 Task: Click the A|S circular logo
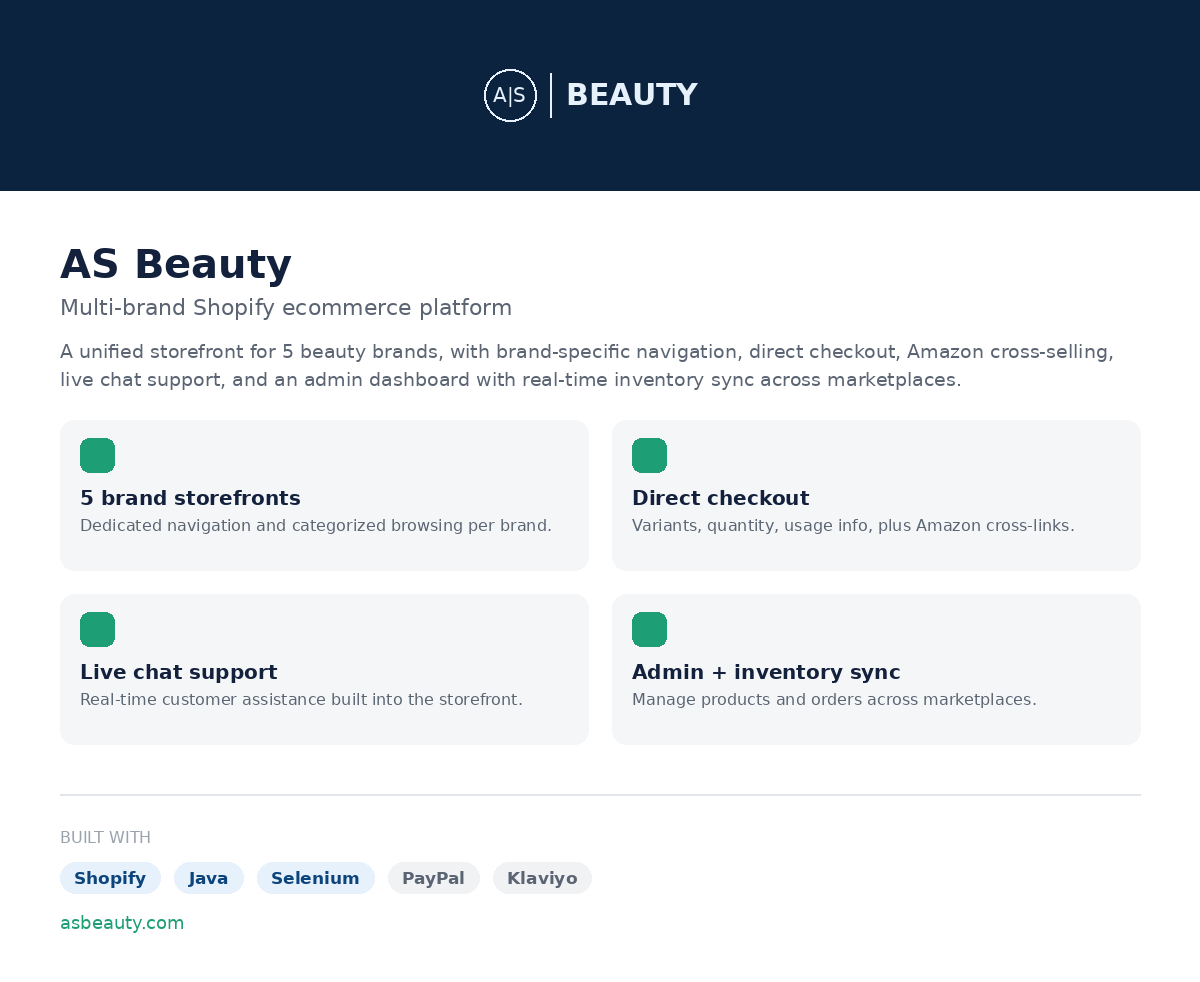pos(510,95)
